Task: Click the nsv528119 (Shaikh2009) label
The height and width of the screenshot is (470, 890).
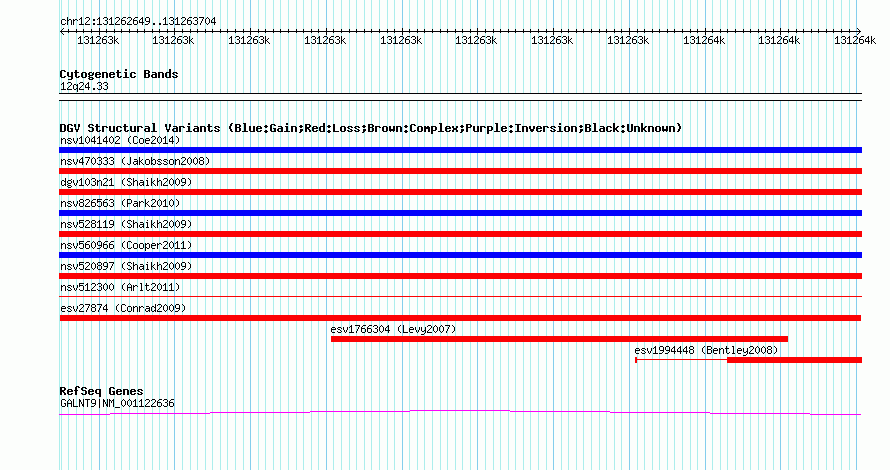Action: pyautogui.click(x=126, y=224)
